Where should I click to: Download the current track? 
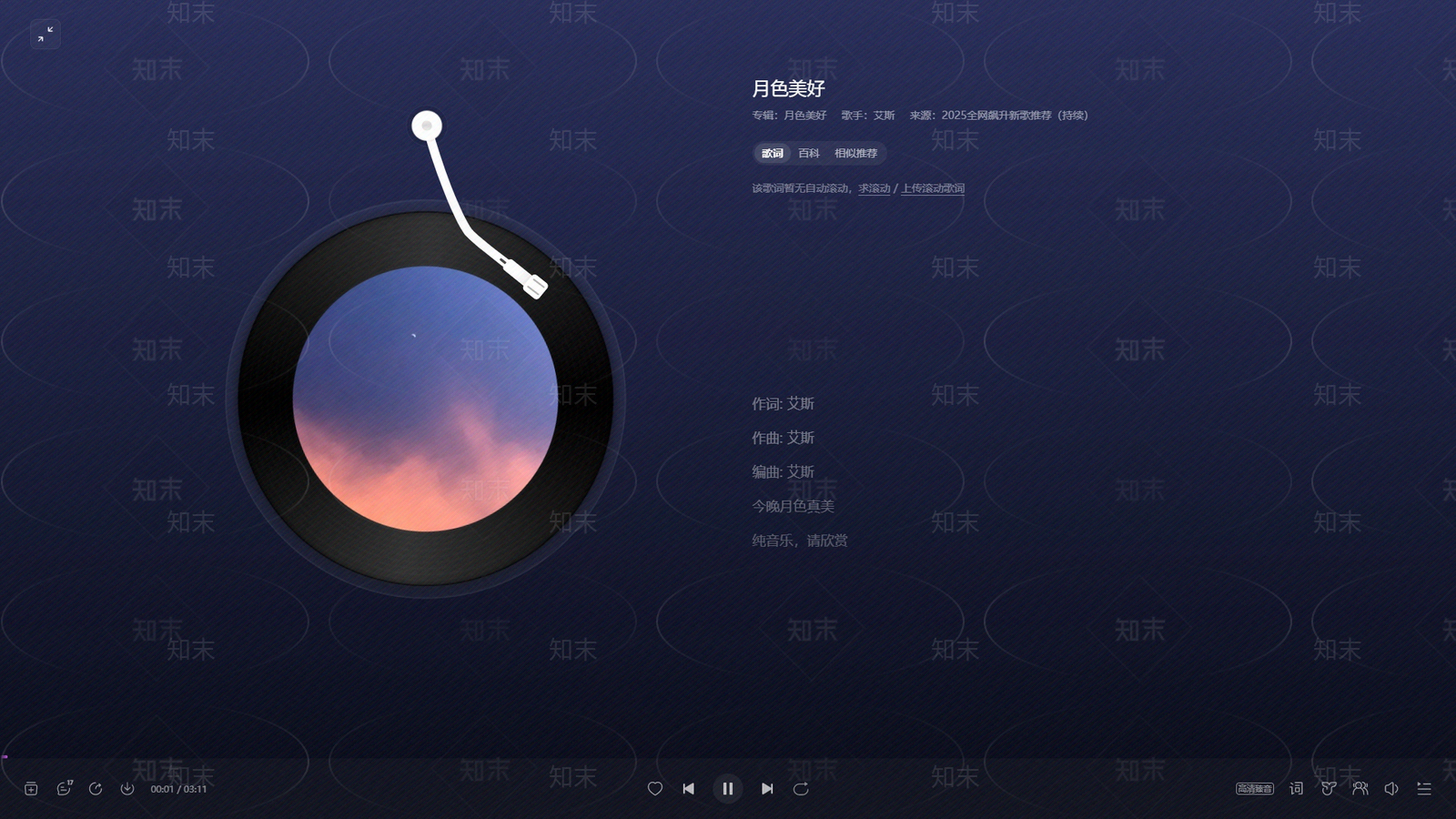click(127, 789)
